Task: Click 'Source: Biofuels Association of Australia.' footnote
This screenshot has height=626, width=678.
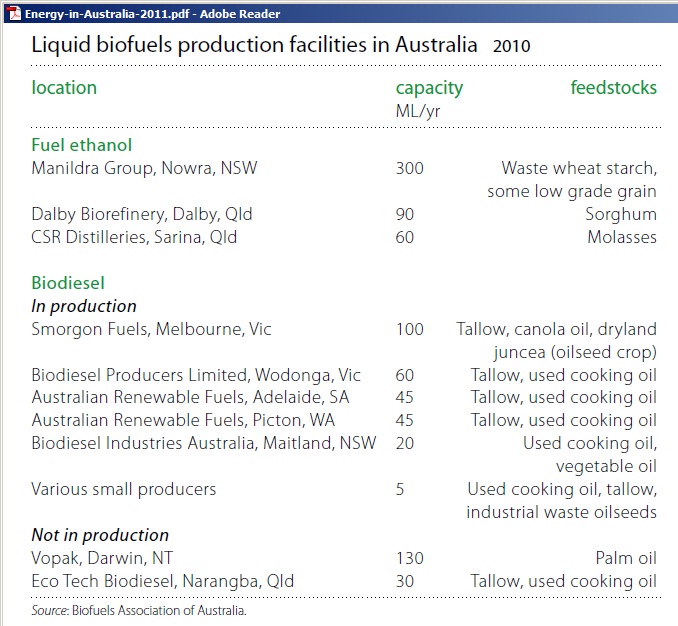Action: [x=139, y=610]
